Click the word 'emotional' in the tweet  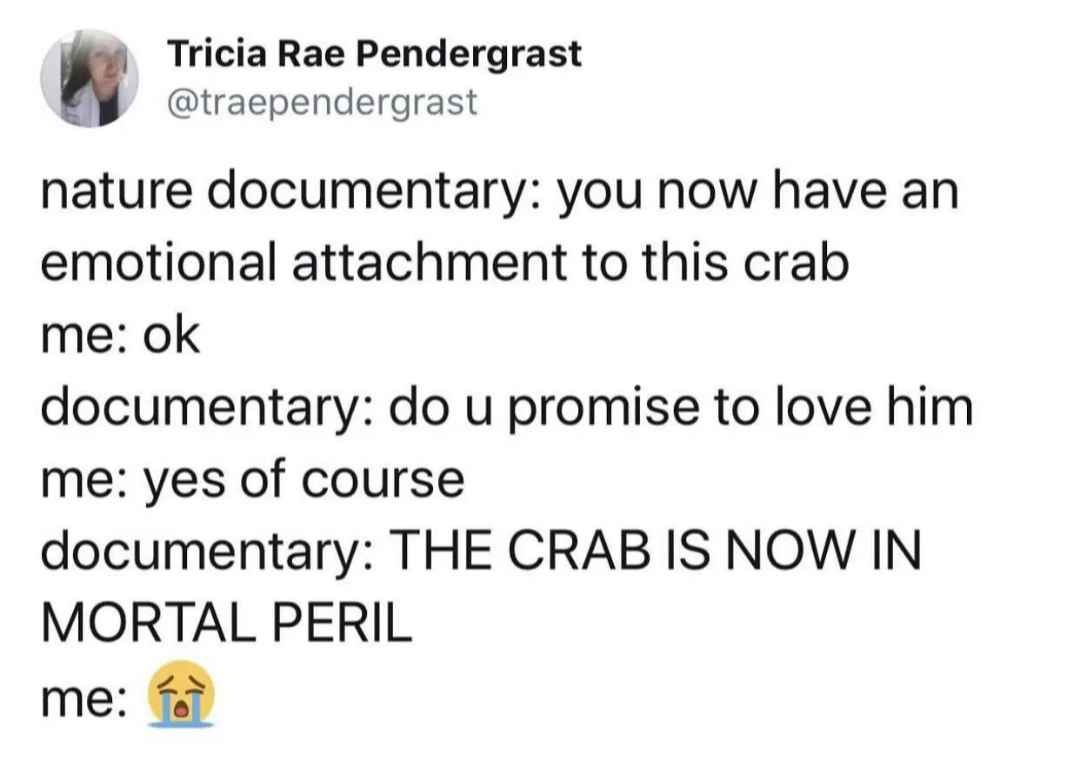pos(159,262)
